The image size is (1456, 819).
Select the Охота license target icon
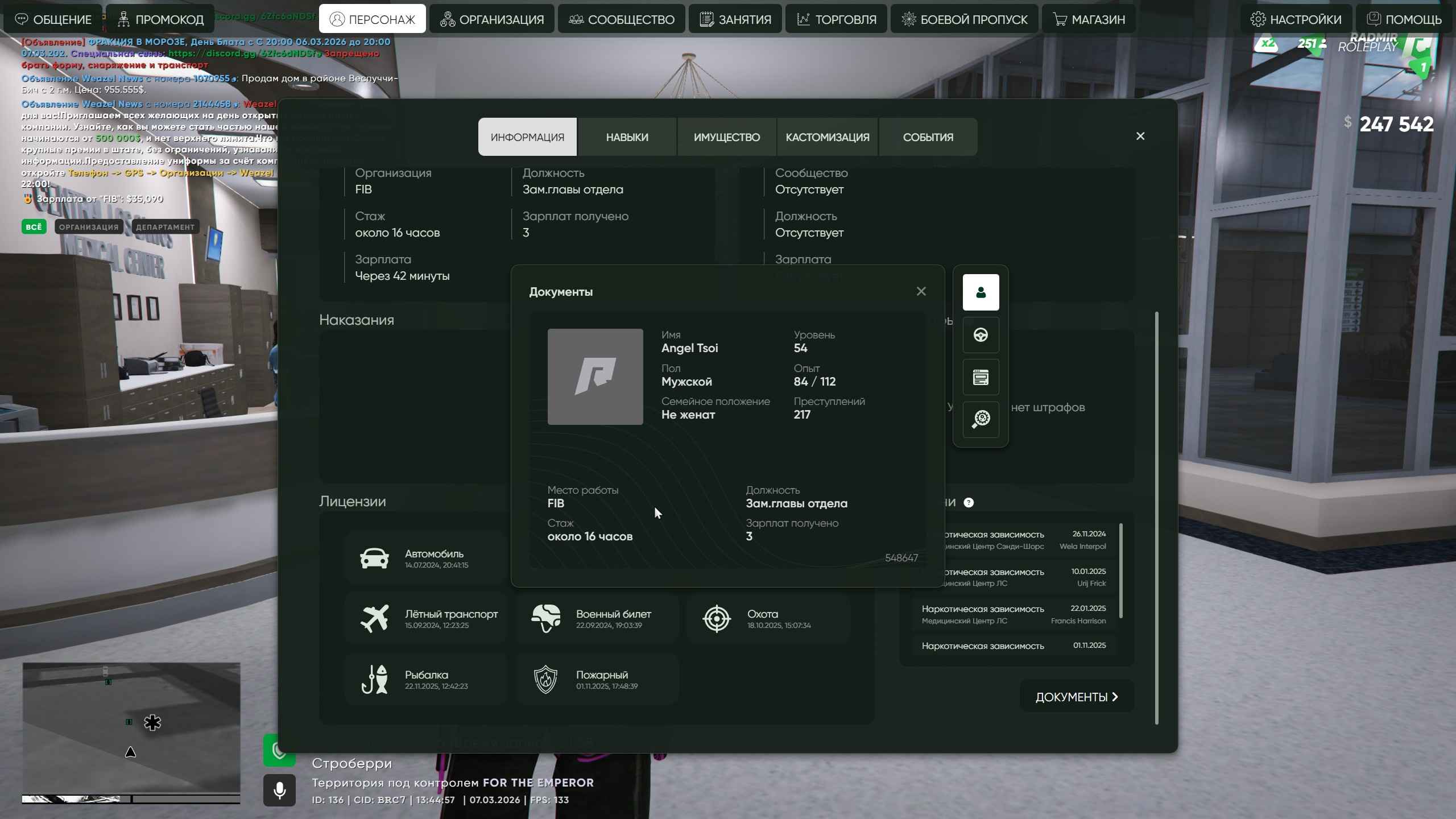[x=717, y=619]
